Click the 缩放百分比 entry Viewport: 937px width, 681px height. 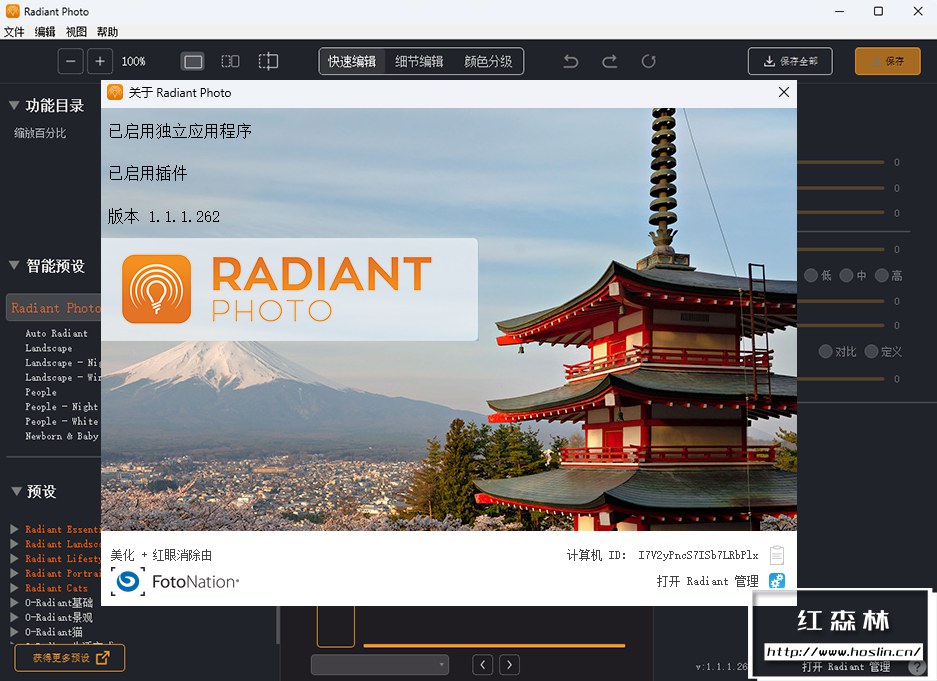pyautogui.click(x=40, y=133)
